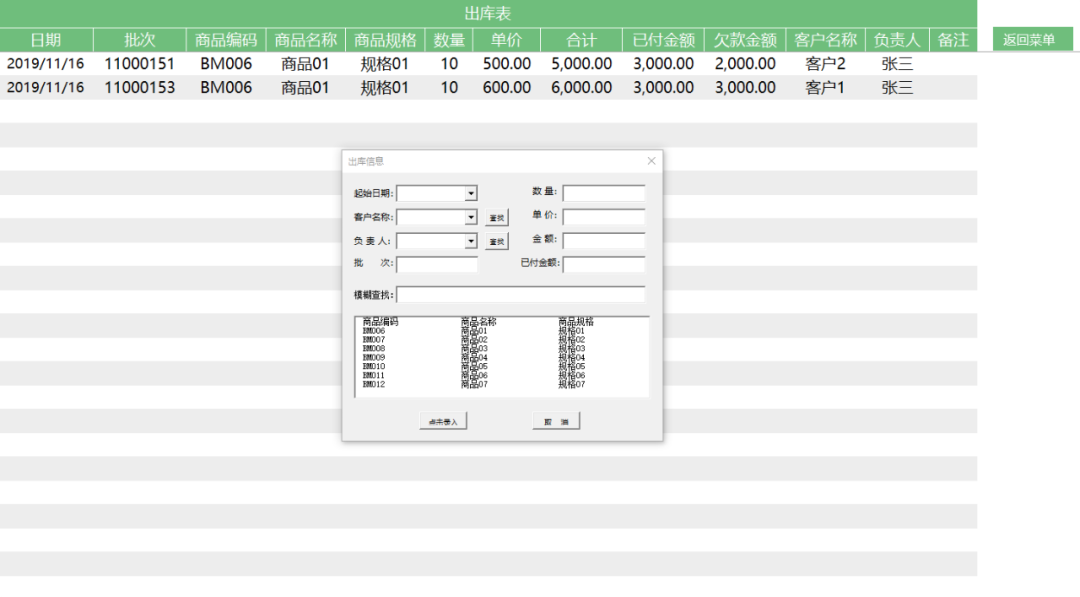Focus the 数量 input field
This screenshot has width=1080, height=597.
tap(603, 193)
